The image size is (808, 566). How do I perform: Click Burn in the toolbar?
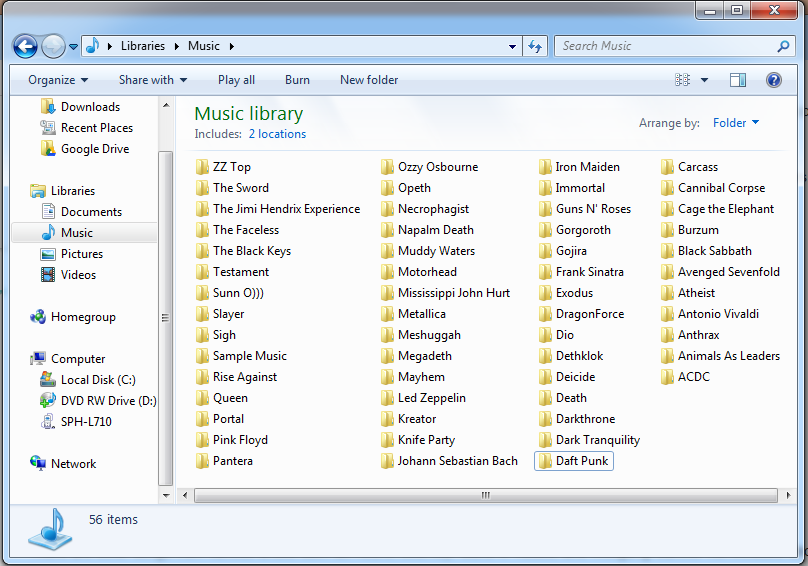297,80
